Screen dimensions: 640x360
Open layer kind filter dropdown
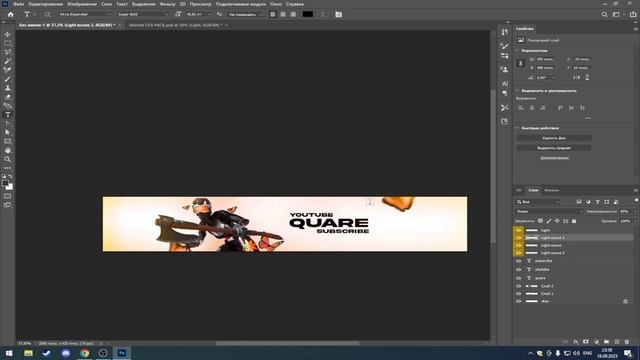(x=538, y=202)
